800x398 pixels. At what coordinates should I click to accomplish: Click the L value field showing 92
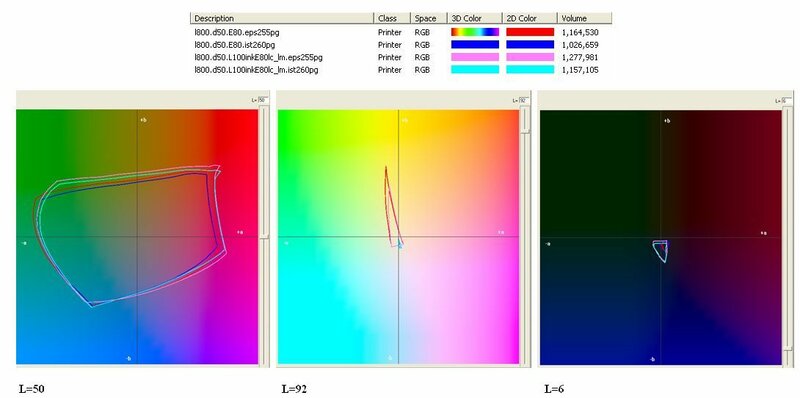[524, 101]
